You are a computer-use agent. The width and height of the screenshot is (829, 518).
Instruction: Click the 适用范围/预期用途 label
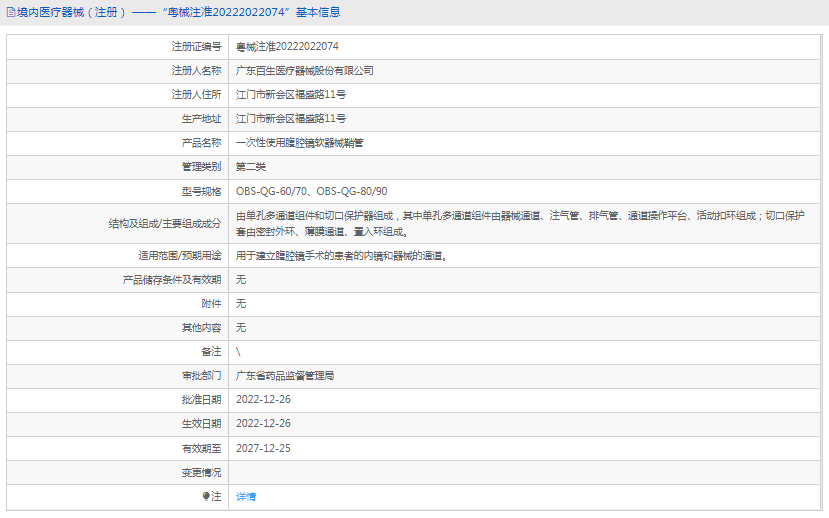(x=180, y=256)
